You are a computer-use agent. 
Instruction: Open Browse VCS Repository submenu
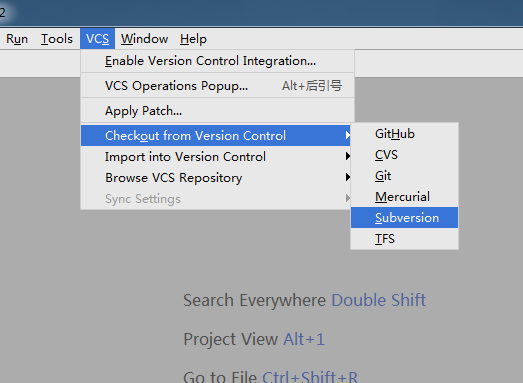(216, 178)
